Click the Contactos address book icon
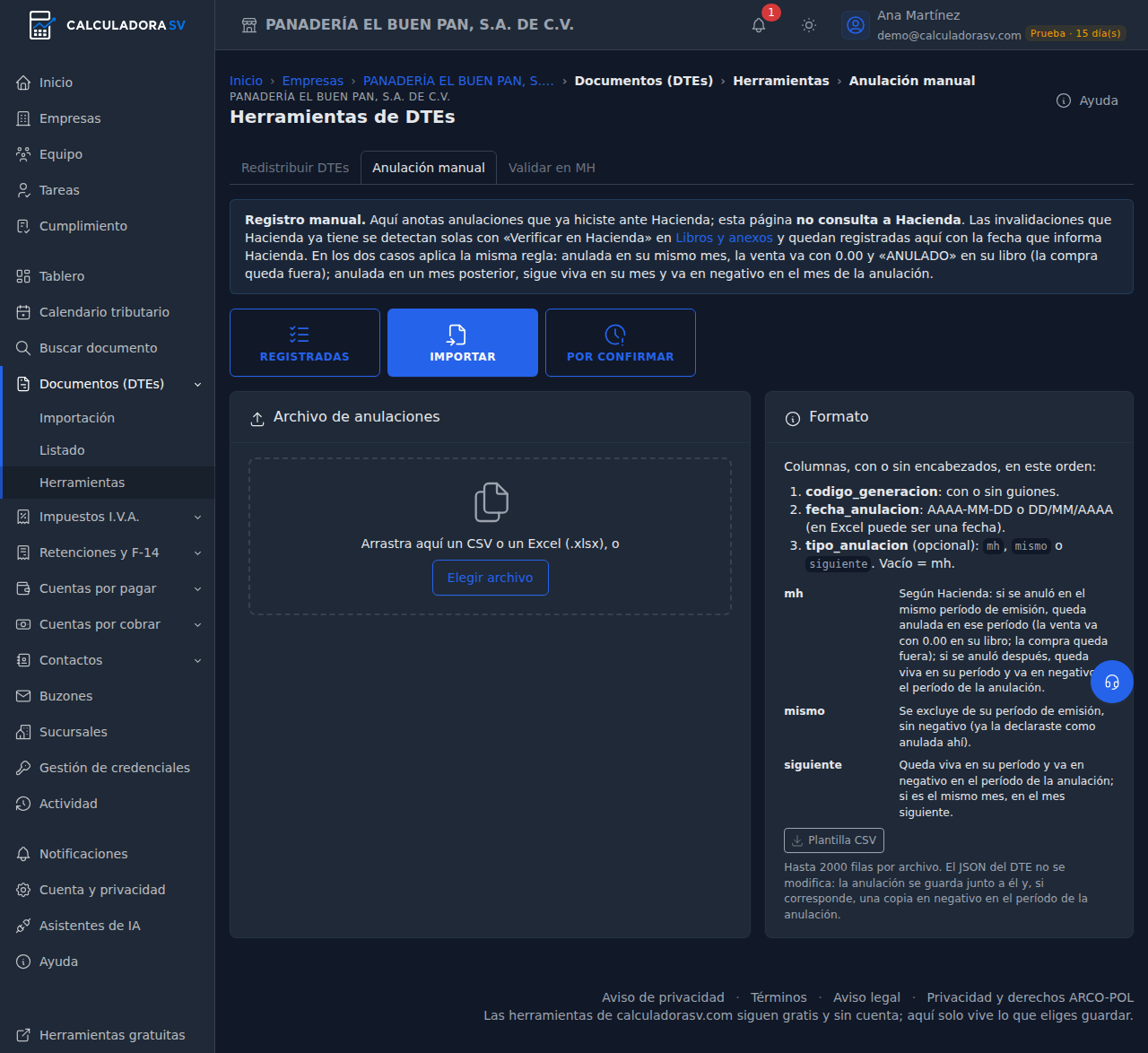1148x1053 pixels. point(23,660)
